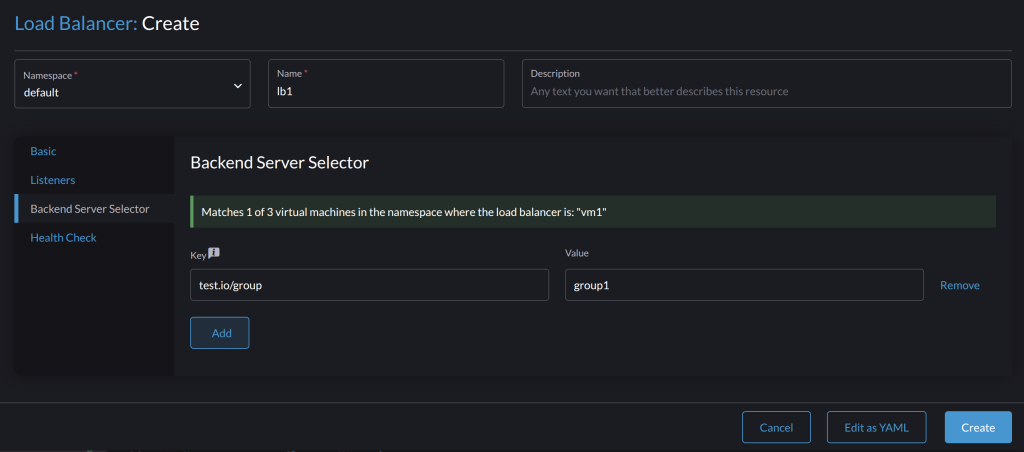Cancel load balancer creation
Viewport: 1024px width, 452px height.
[x=776, y=427]
